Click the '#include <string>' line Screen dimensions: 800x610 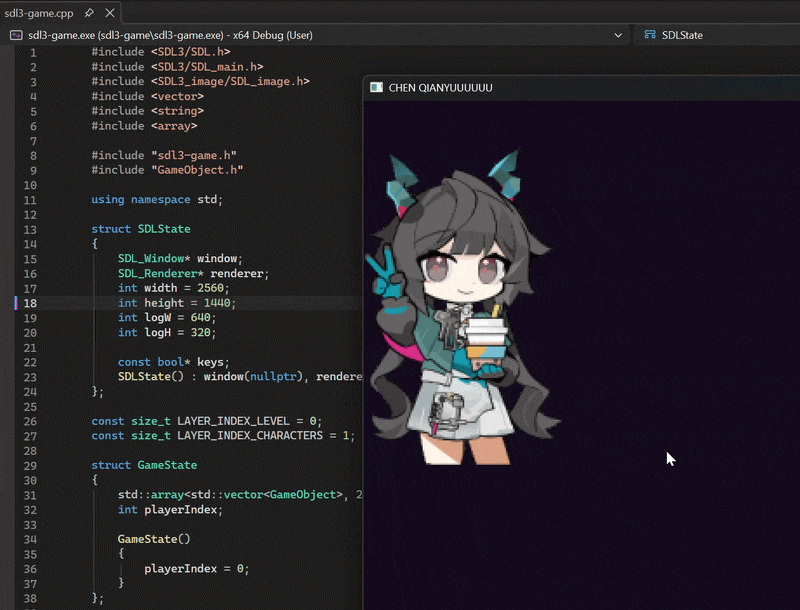point(147,111)
